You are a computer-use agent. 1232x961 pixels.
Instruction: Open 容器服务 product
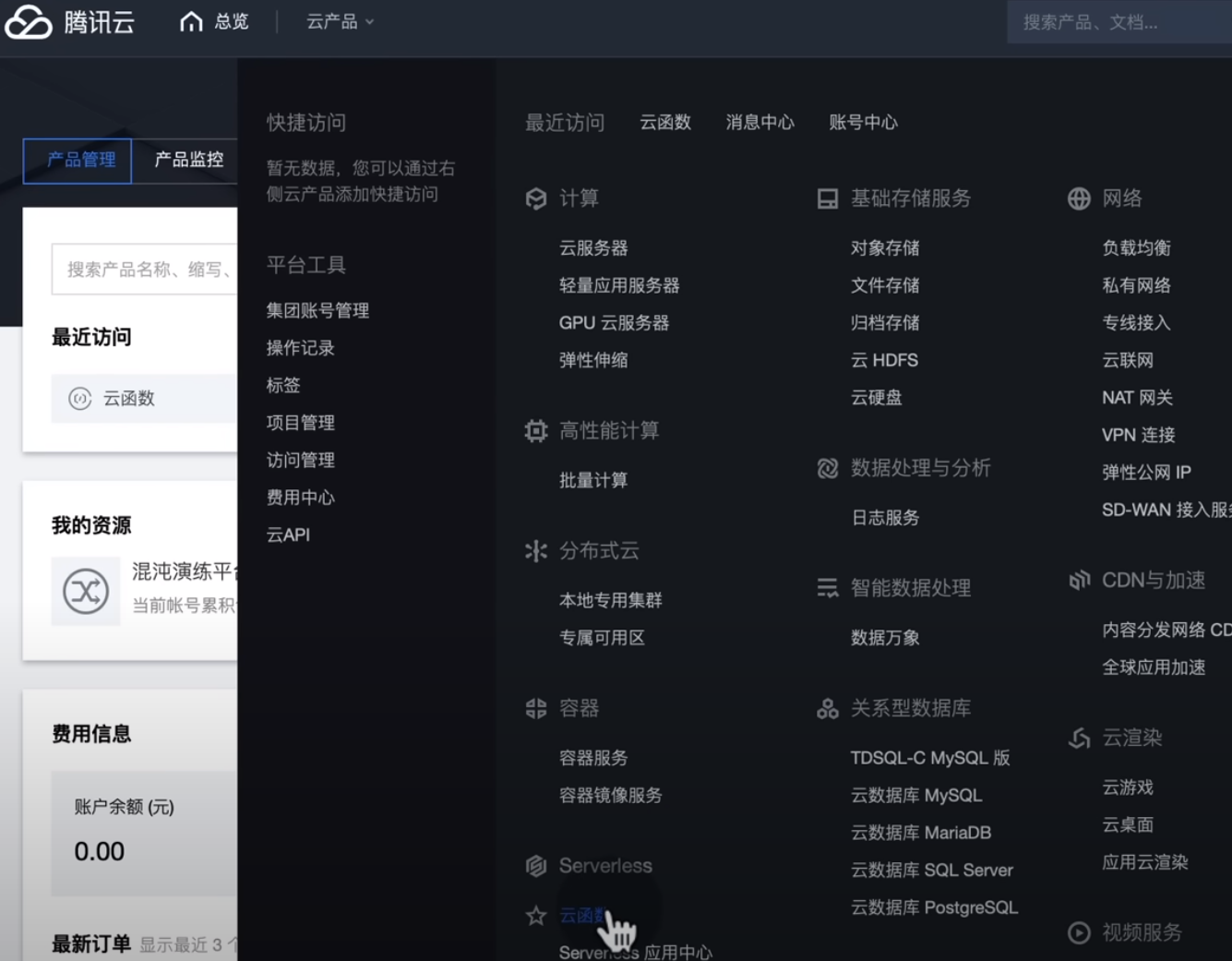(593, 758)
